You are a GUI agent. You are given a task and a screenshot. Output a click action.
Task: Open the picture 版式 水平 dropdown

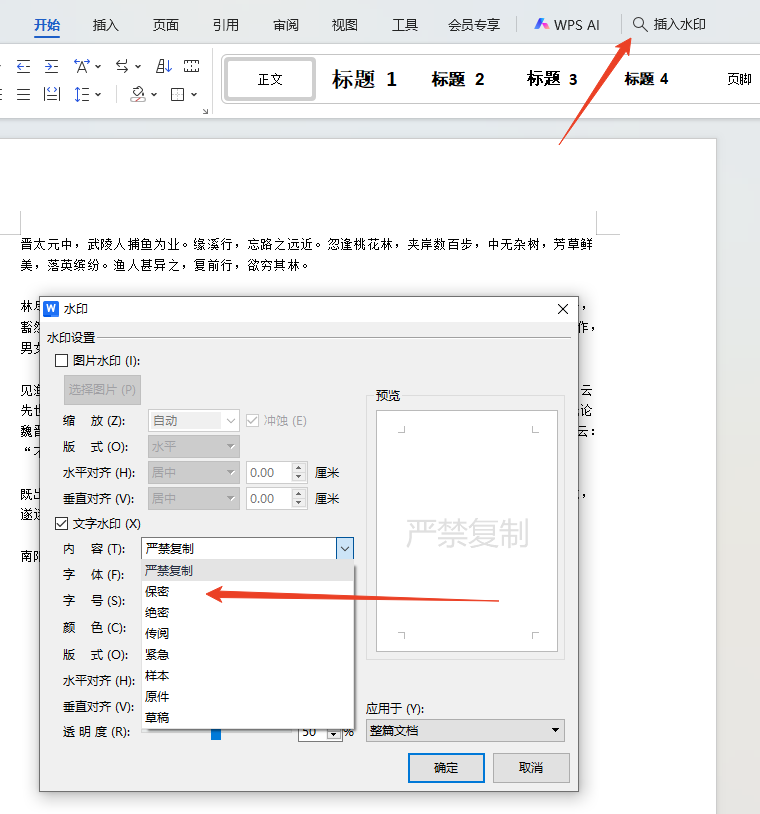(194, 446)
